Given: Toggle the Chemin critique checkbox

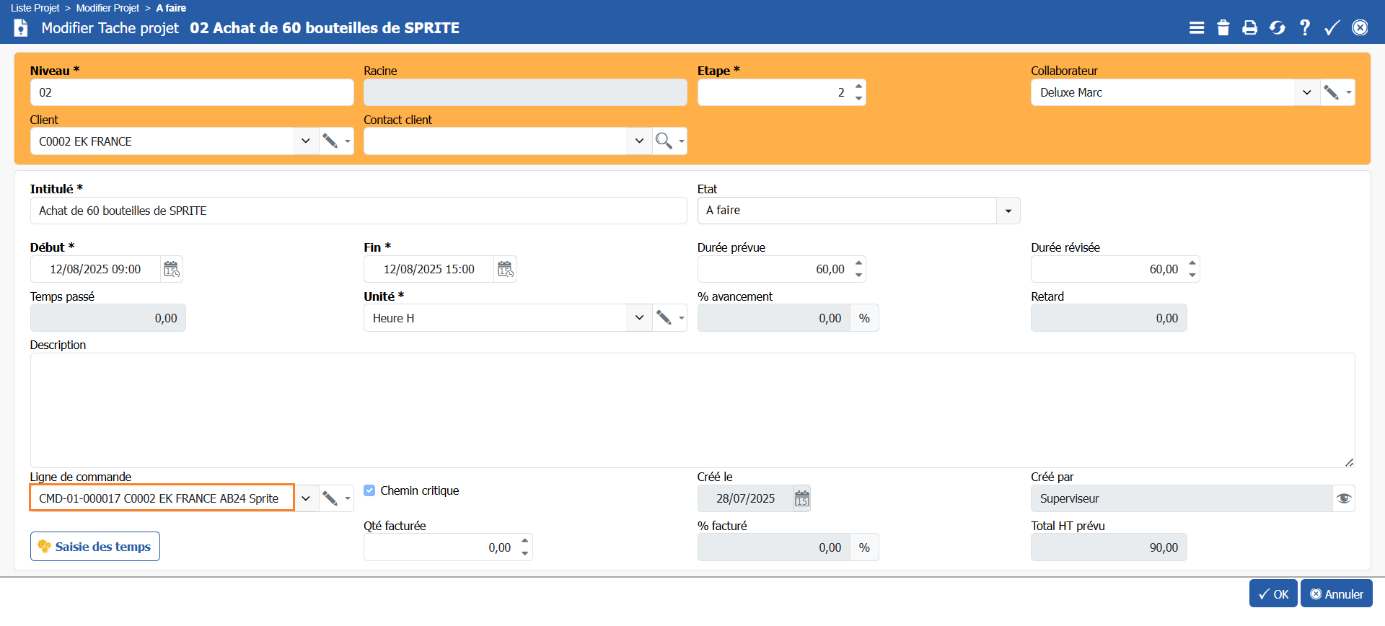Looking at the screenshot, I should pos(370,491).
